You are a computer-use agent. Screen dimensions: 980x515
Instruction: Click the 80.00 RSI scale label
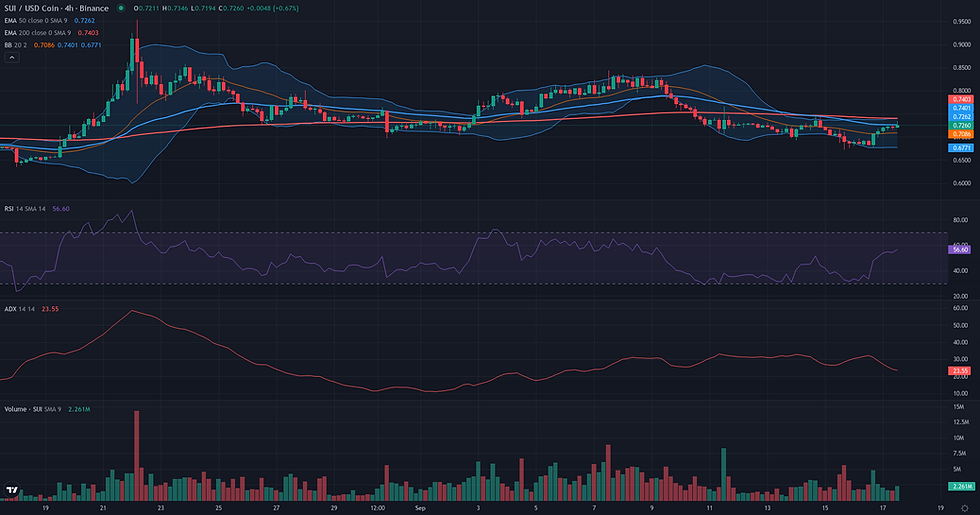(x=961, y=220)
